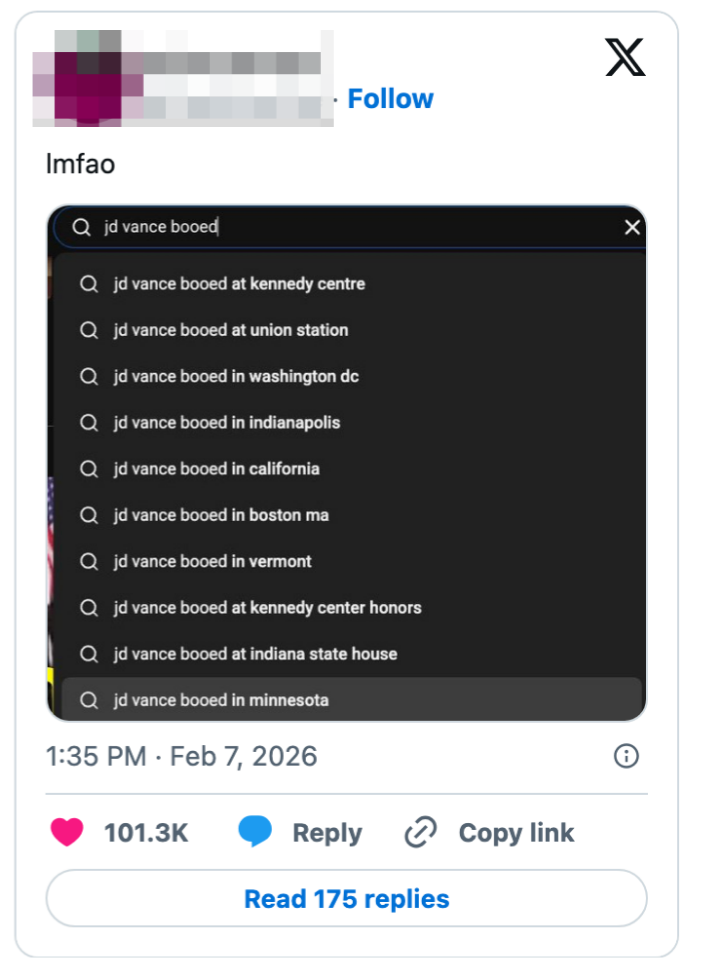Click the Reply text button
This screenshot has height=974, width=704.
click(327, 833)
